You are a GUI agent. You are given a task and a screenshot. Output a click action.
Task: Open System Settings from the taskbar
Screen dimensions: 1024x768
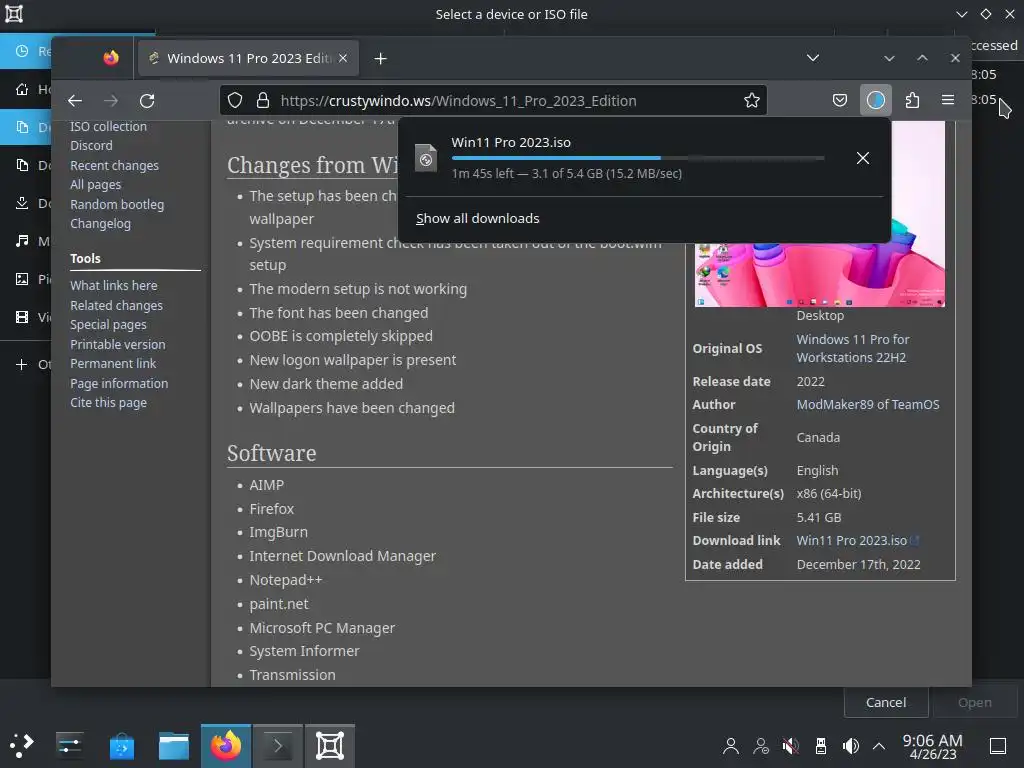pyautogui.click(x=69, y=746)
